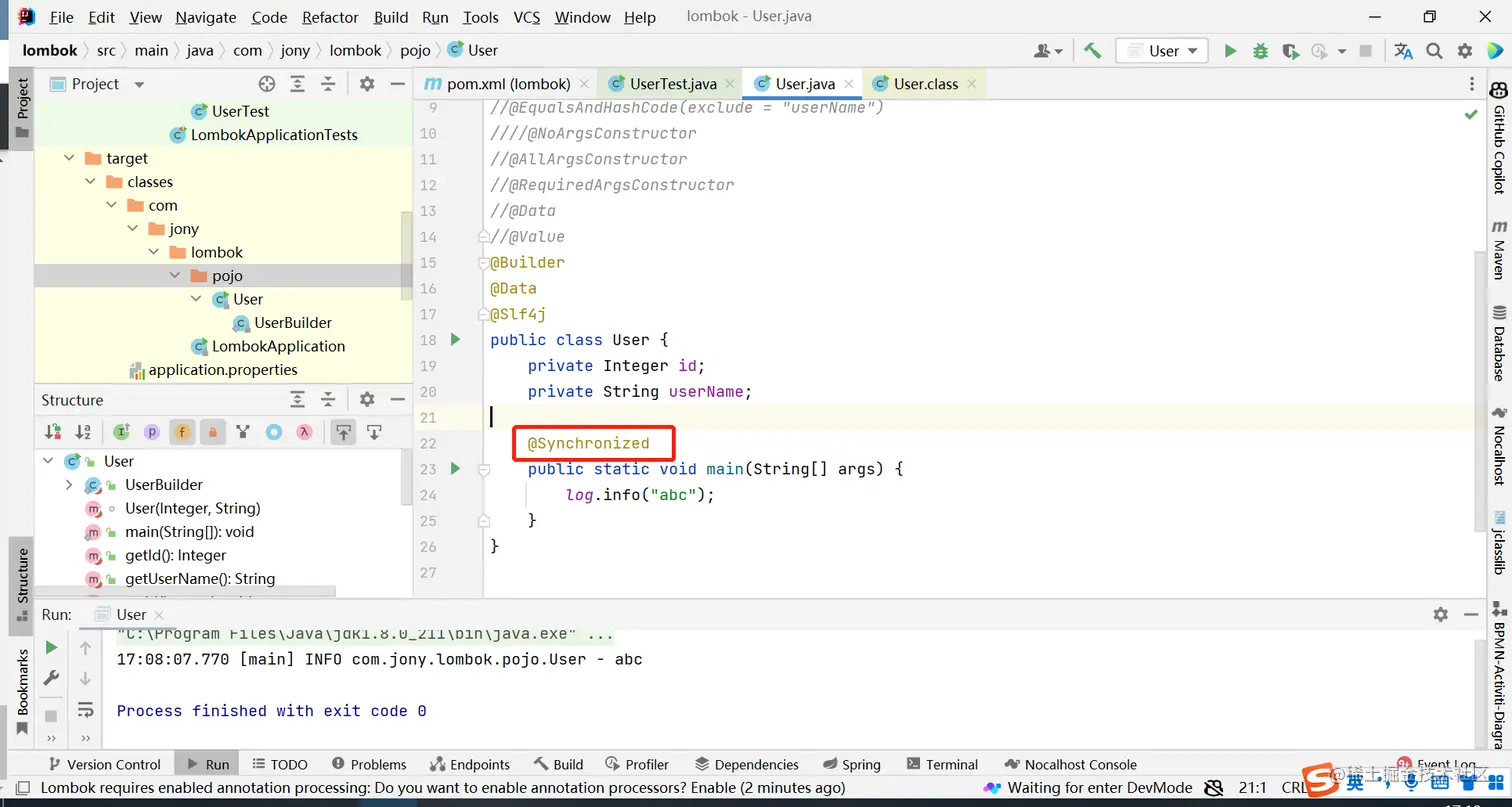Fold the main method at line 23

click(x=484, y=469)
